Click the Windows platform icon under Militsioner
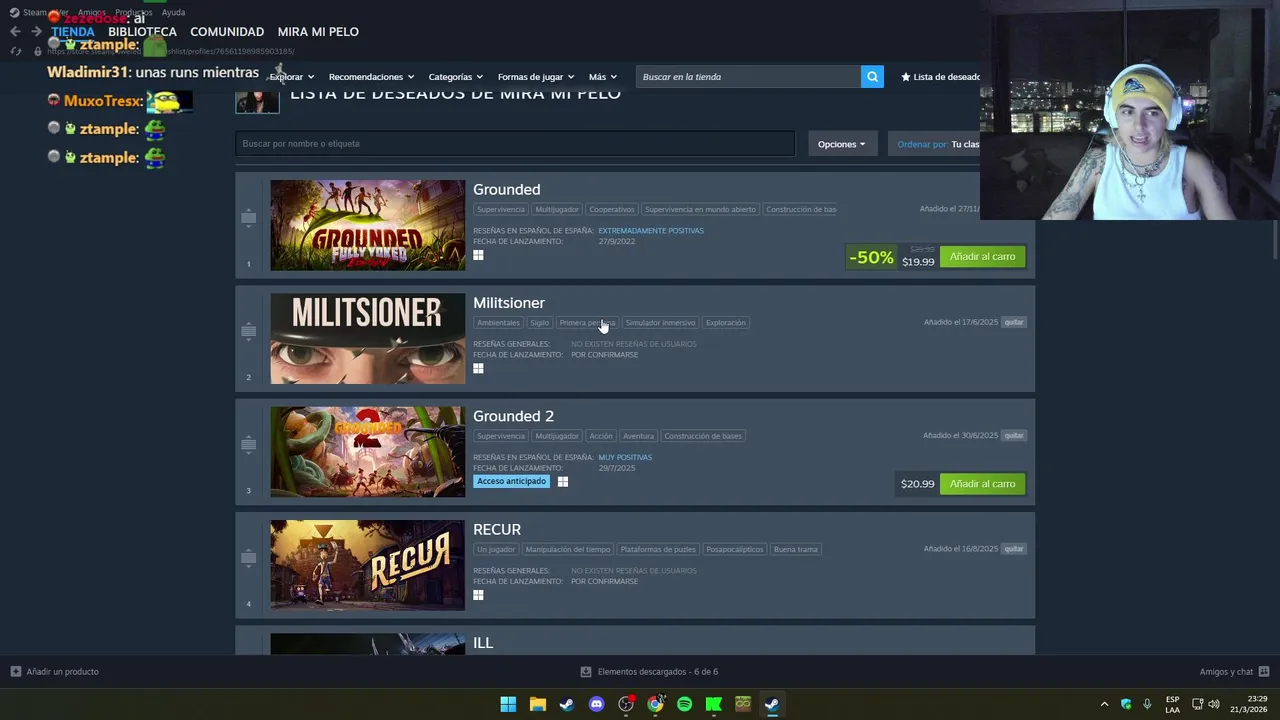The height and width of the screenshot is (720, 1280). tap(478, 368)
